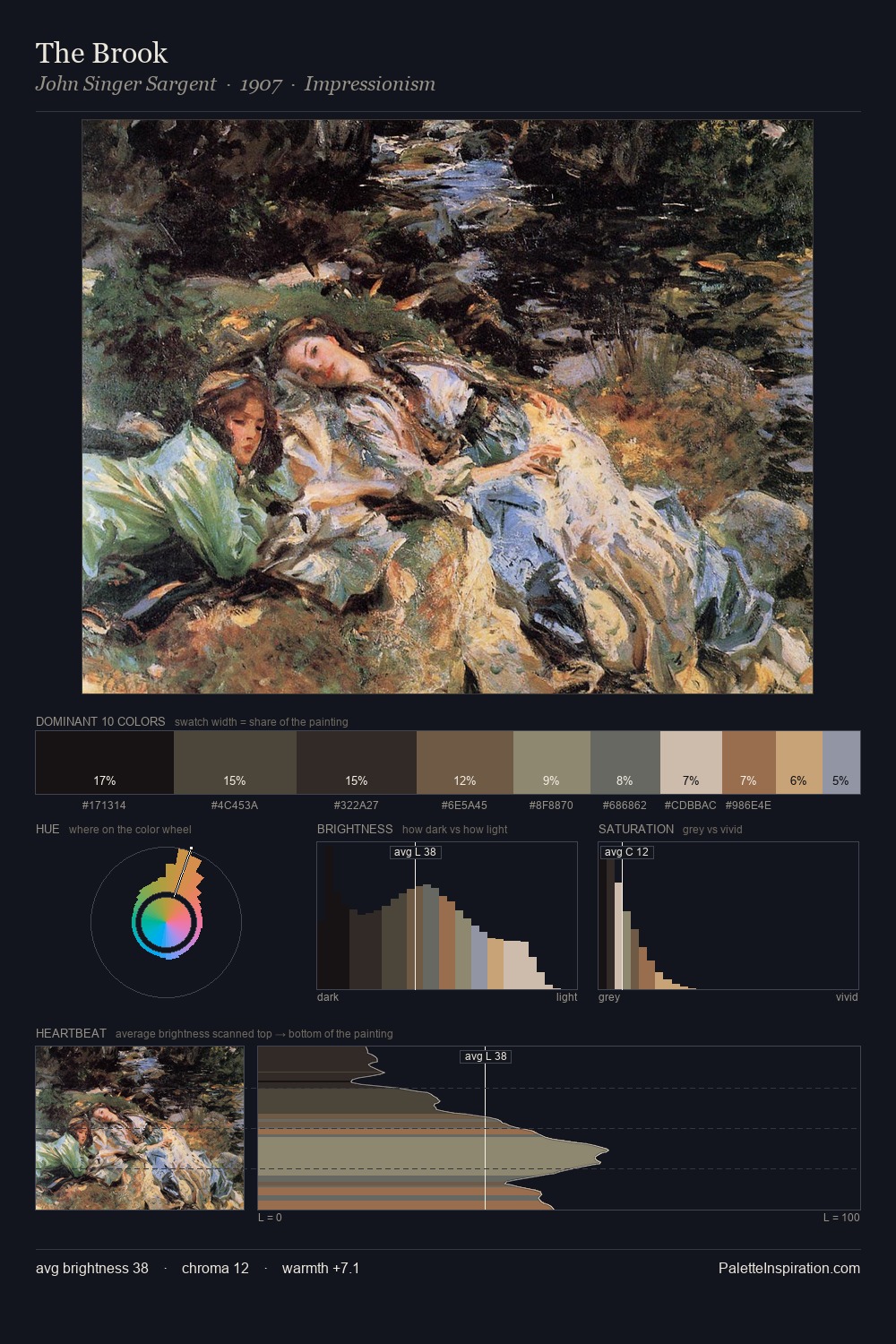Click the hex label #4C453A
Viewport: 896px width, 1344px height.
pos(235,806)
